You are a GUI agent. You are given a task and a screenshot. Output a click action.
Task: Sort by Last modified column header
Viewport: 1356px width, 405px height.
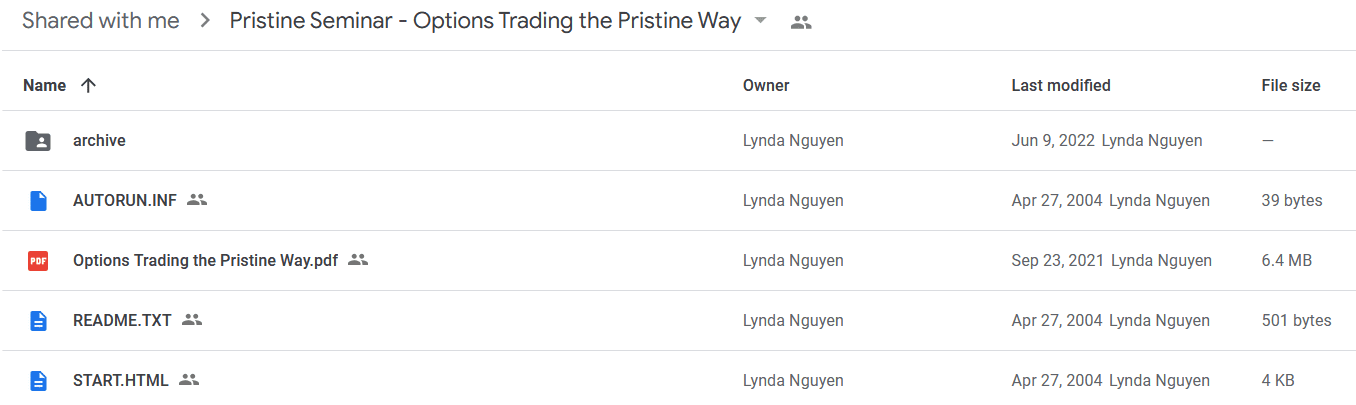(1061, 86)
